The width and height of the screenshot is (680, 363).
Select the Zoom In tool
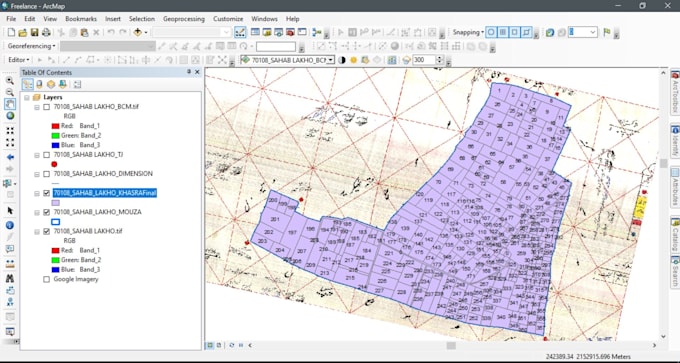[10, 81]
